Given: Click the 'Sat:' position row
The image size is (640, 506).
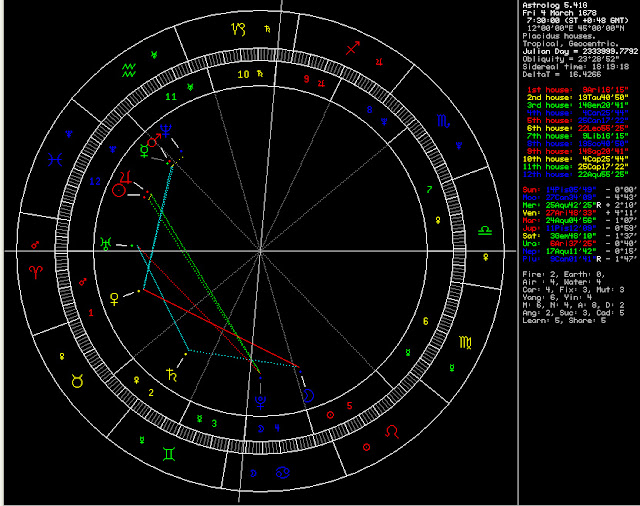Looking at the screenshot, I should coord(580,236).
